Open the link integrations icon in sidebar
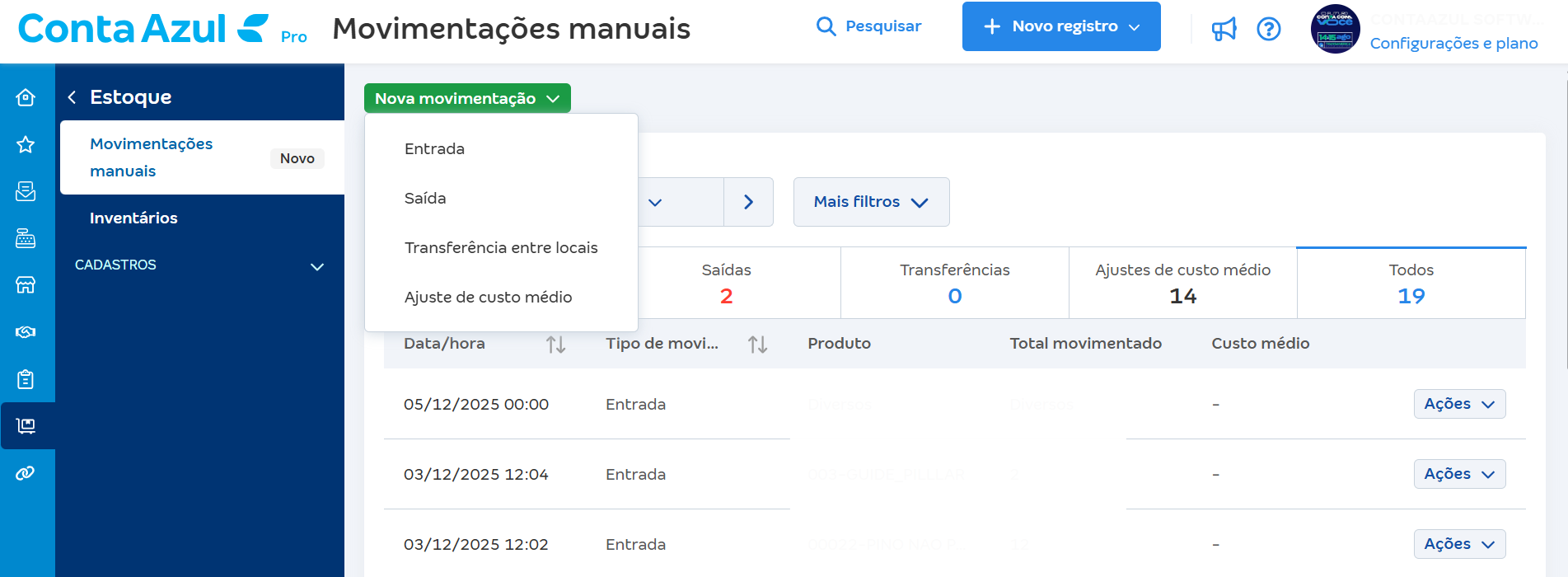 coord(26,473)
